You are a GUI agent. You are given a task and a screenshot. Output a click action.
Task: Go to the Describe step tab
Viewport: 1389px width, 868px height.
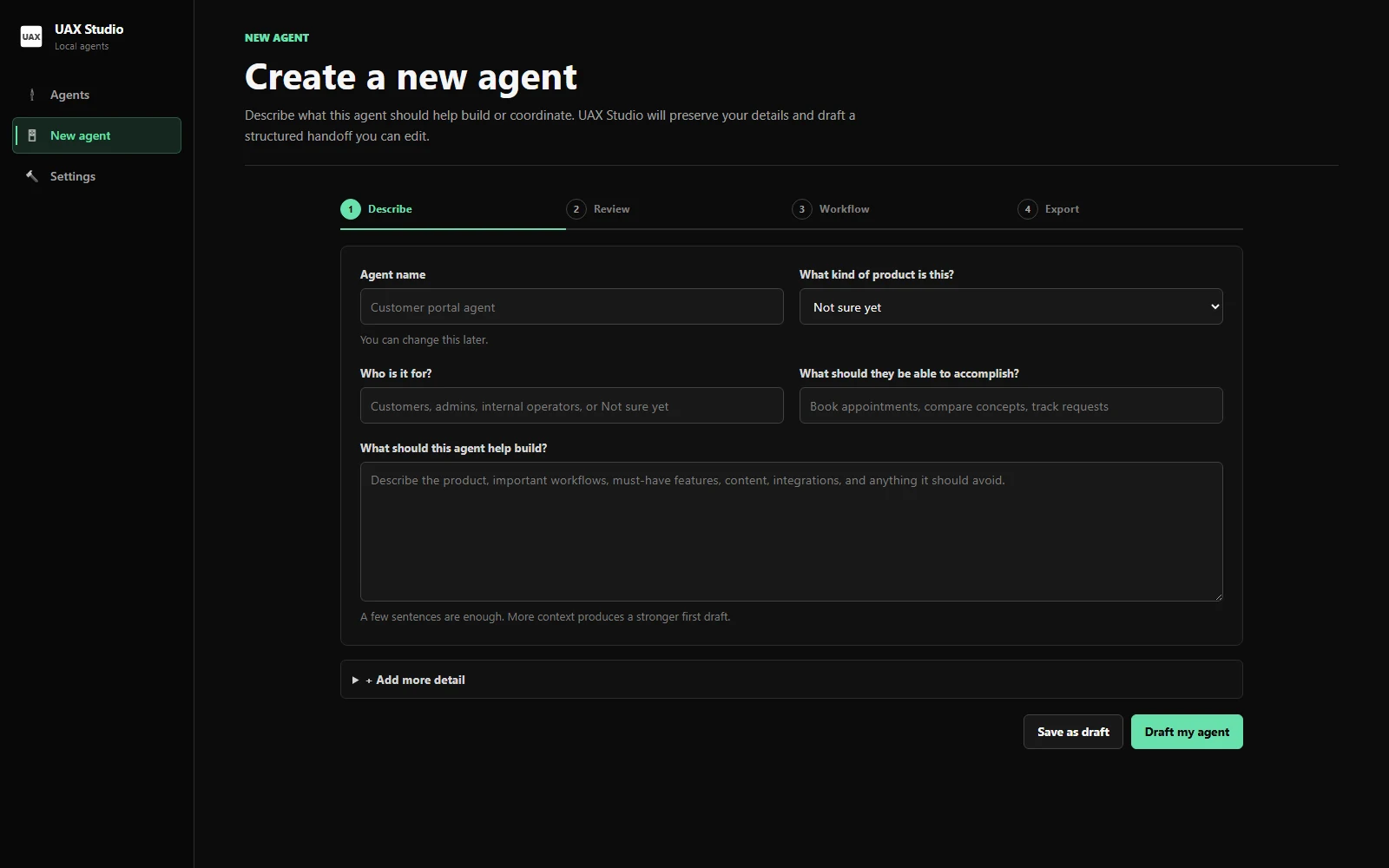pos(452,209)
